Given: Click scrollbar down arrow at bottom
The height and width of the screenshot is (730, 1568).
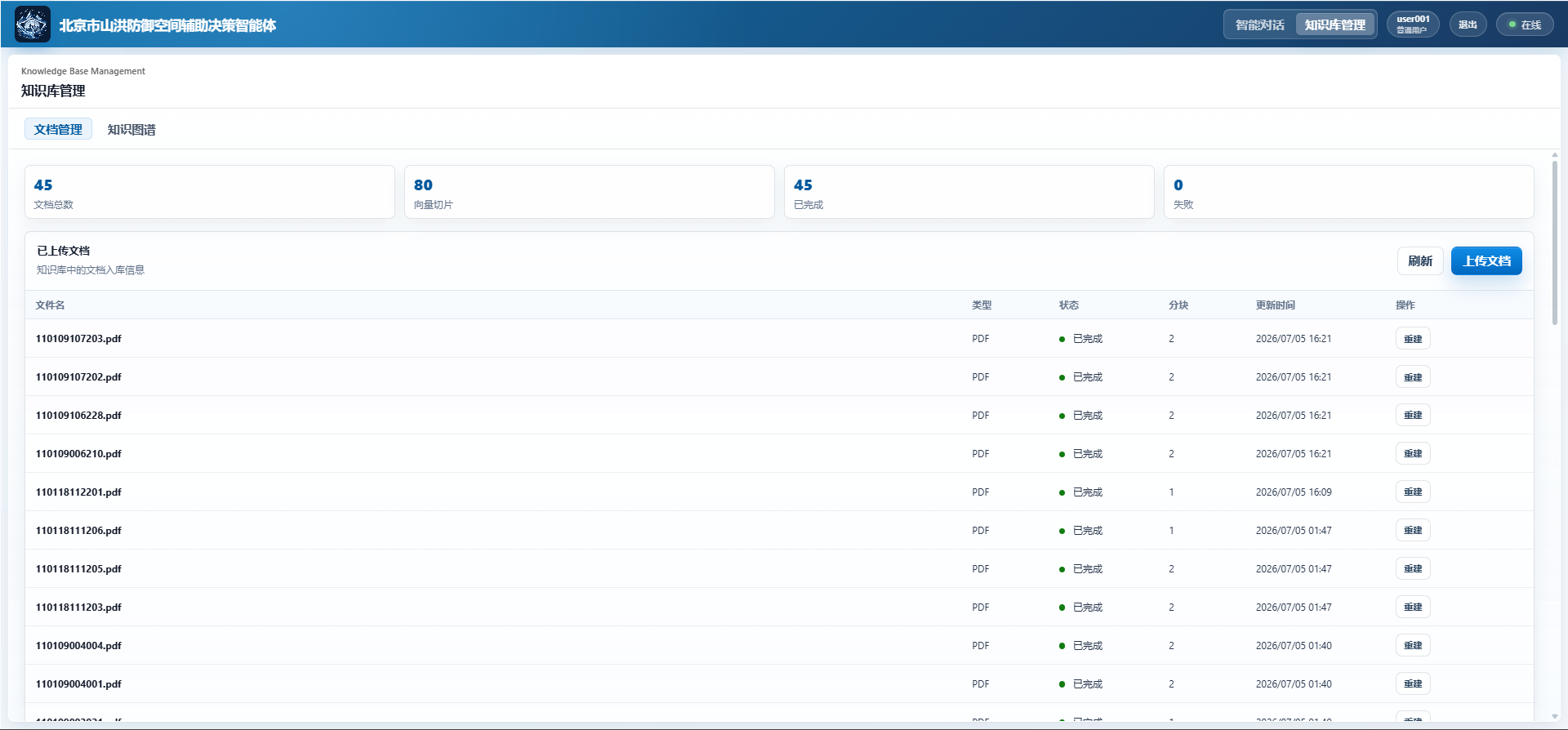Looking at the screenshot, I should pyautogui.click(x=1555, y=717).
